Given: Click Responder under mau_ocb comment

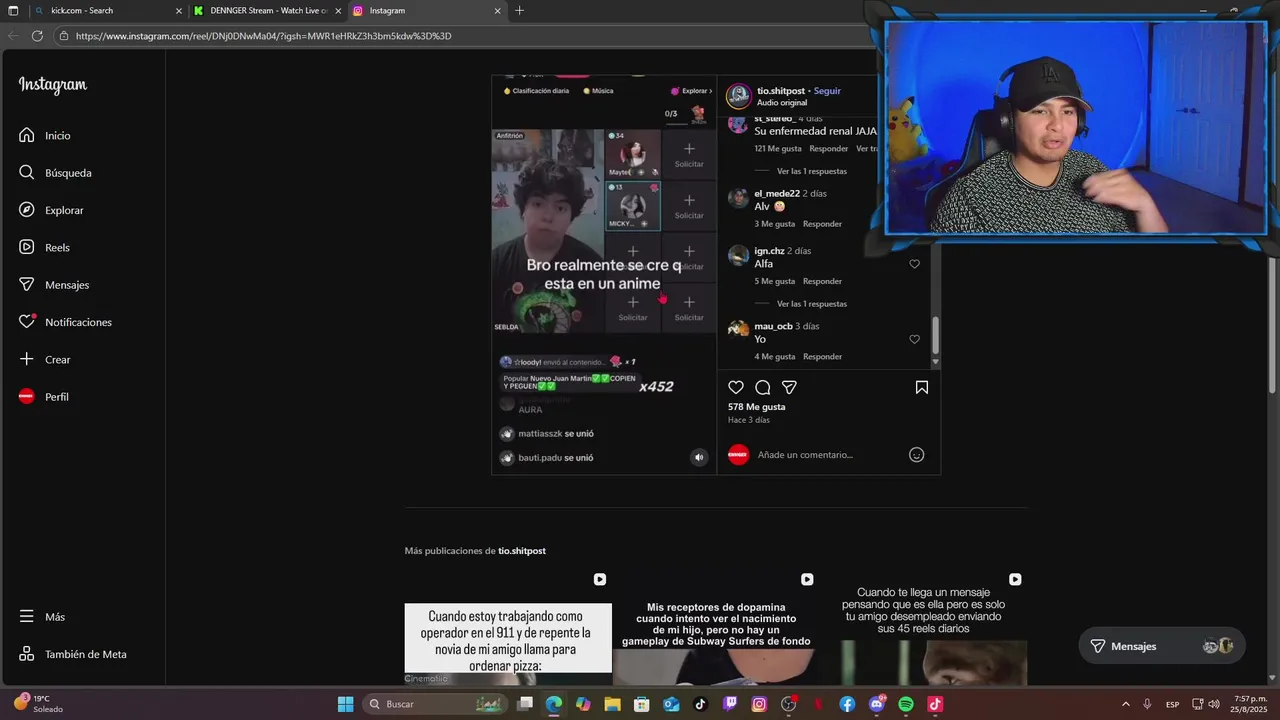Looking at the screenshot, I should [823, 357].
